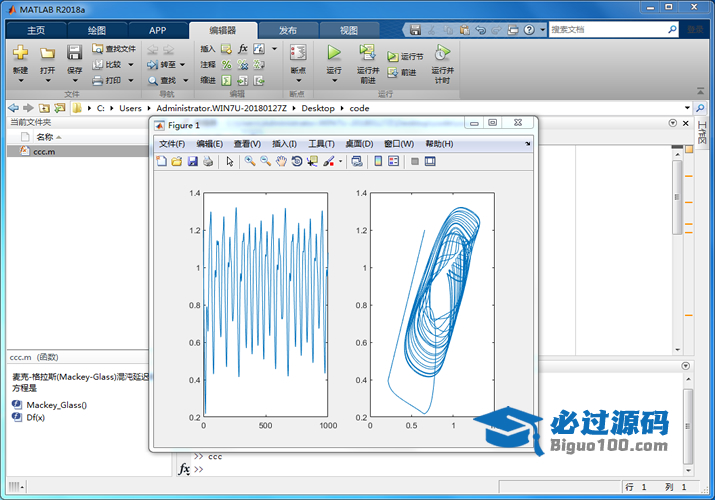
Task: Click the undo icon in quick access bar
Action: tap(481, 30)
